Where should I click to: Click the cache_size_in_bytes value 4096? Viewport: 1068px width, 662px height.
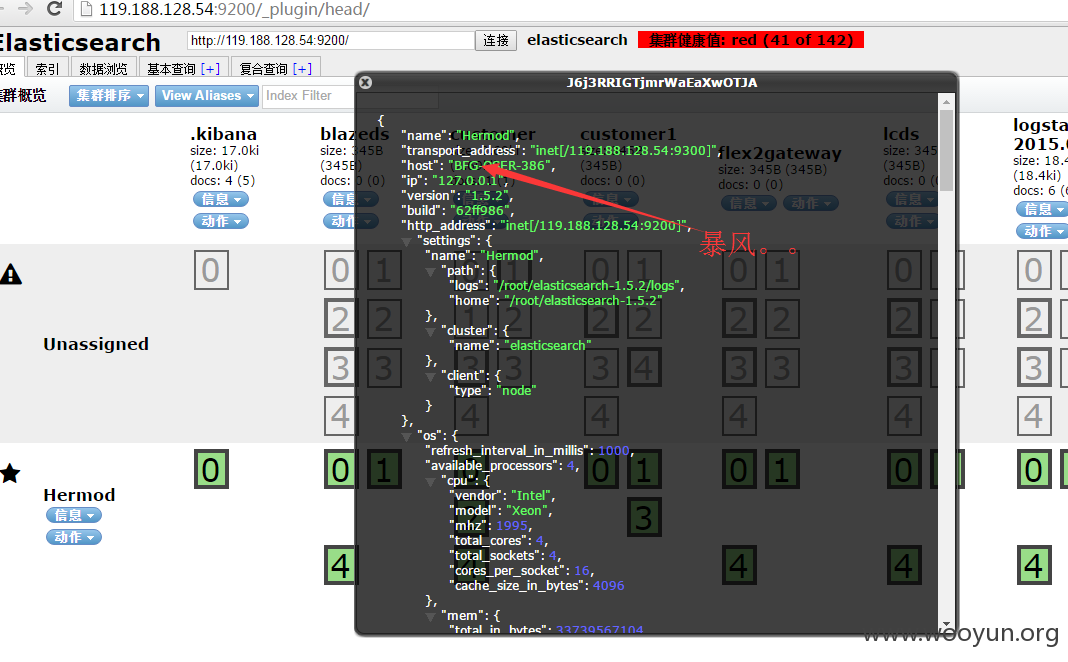click(x=608, y=586)
